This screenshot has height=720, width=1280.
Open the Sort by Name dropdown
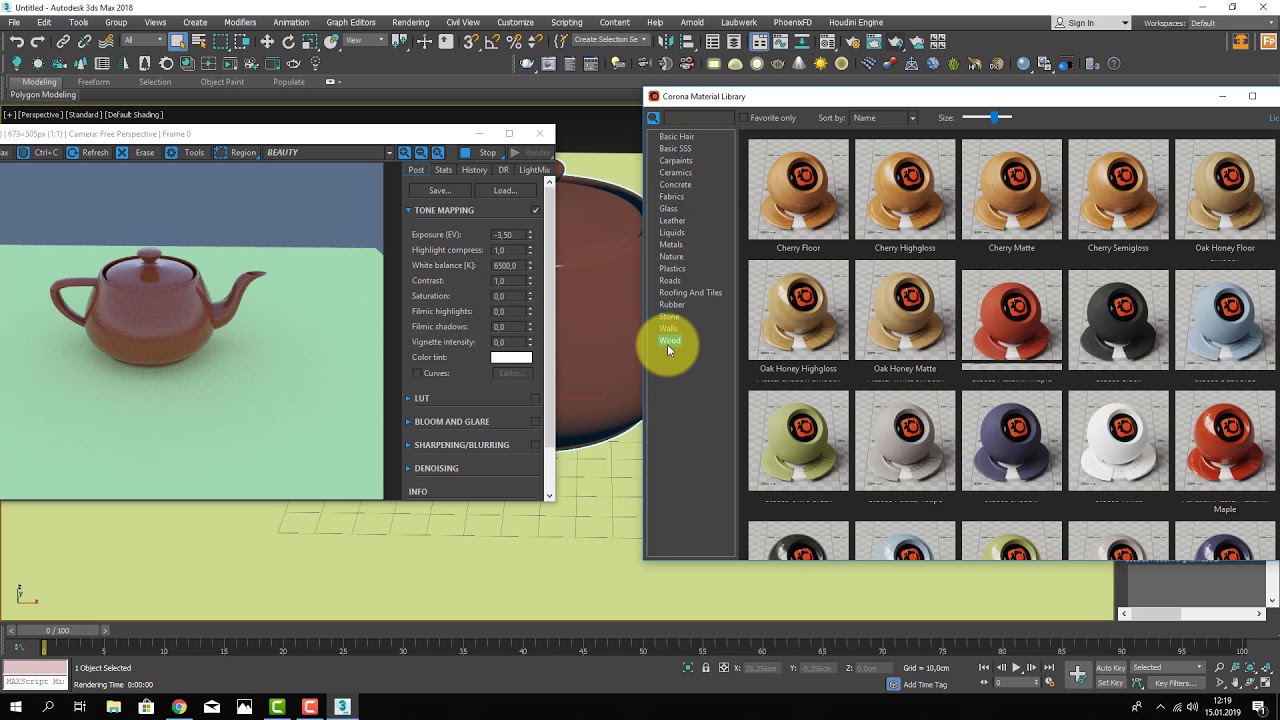884,118
